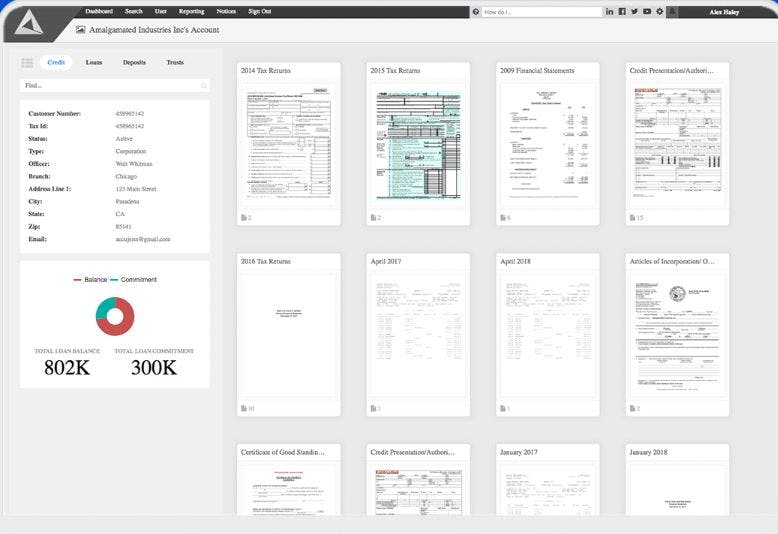Open the Trusts tab

(175, 63)
